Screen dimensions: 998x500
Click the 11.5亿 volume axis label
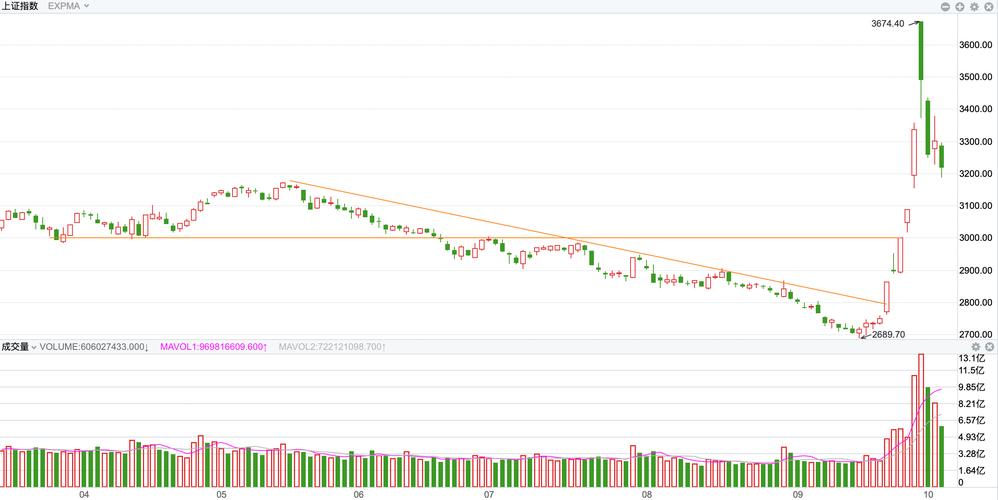[971, 370]
